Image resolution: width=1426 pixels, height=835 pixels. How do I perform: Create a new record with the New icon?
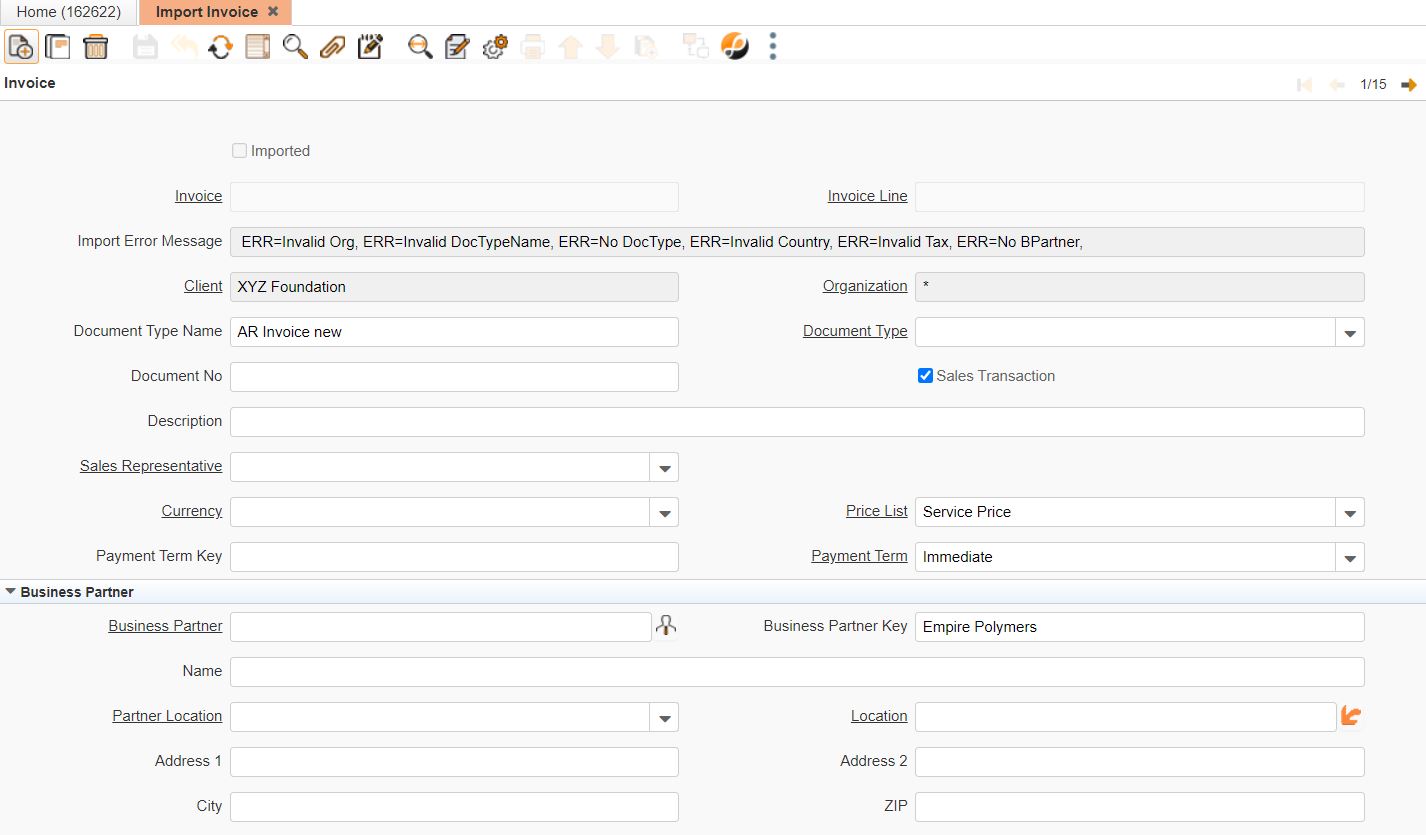[21, 46]
